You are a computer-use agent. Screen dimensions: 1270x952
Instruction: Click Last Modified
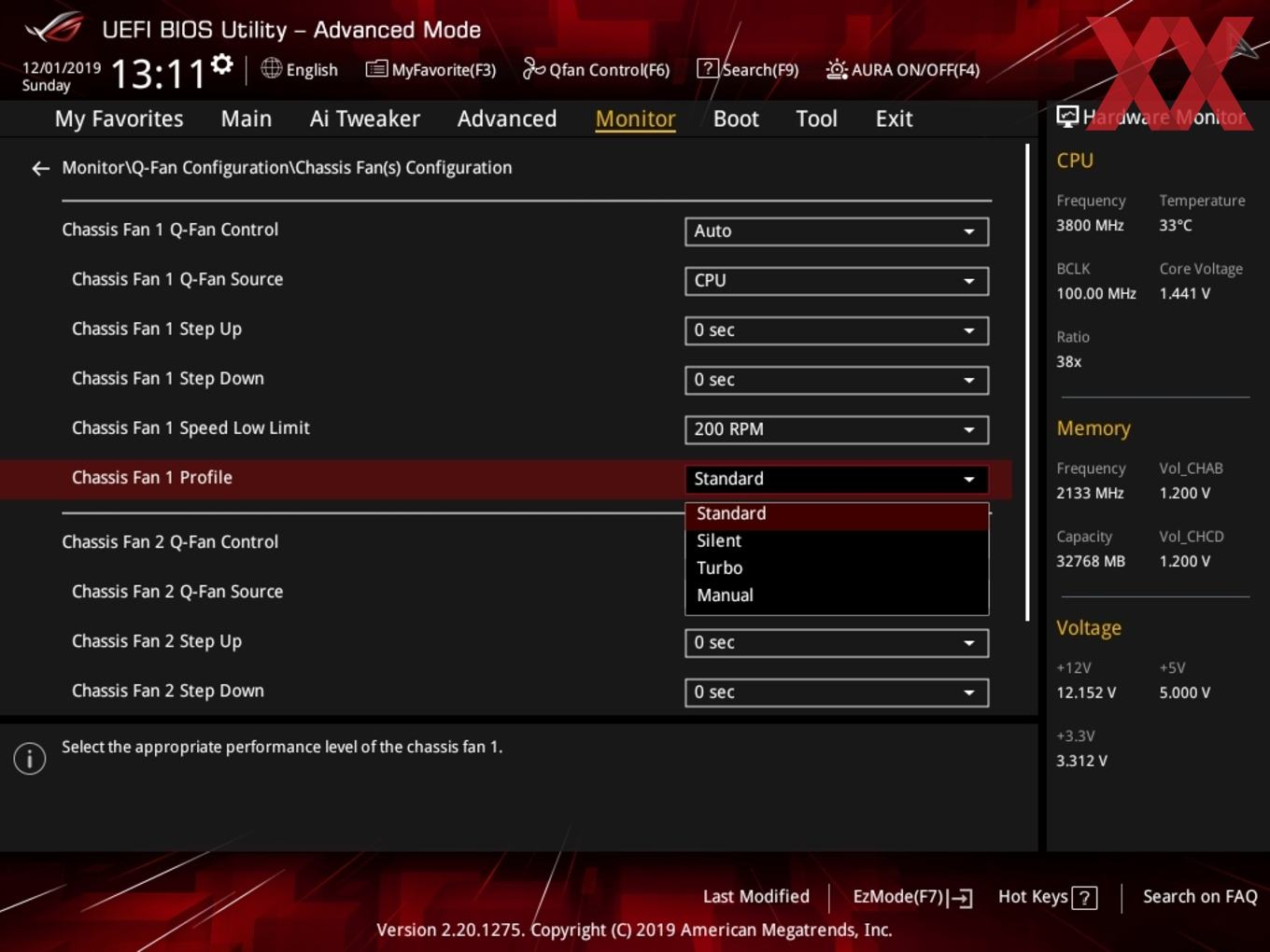tap(756, 897)
